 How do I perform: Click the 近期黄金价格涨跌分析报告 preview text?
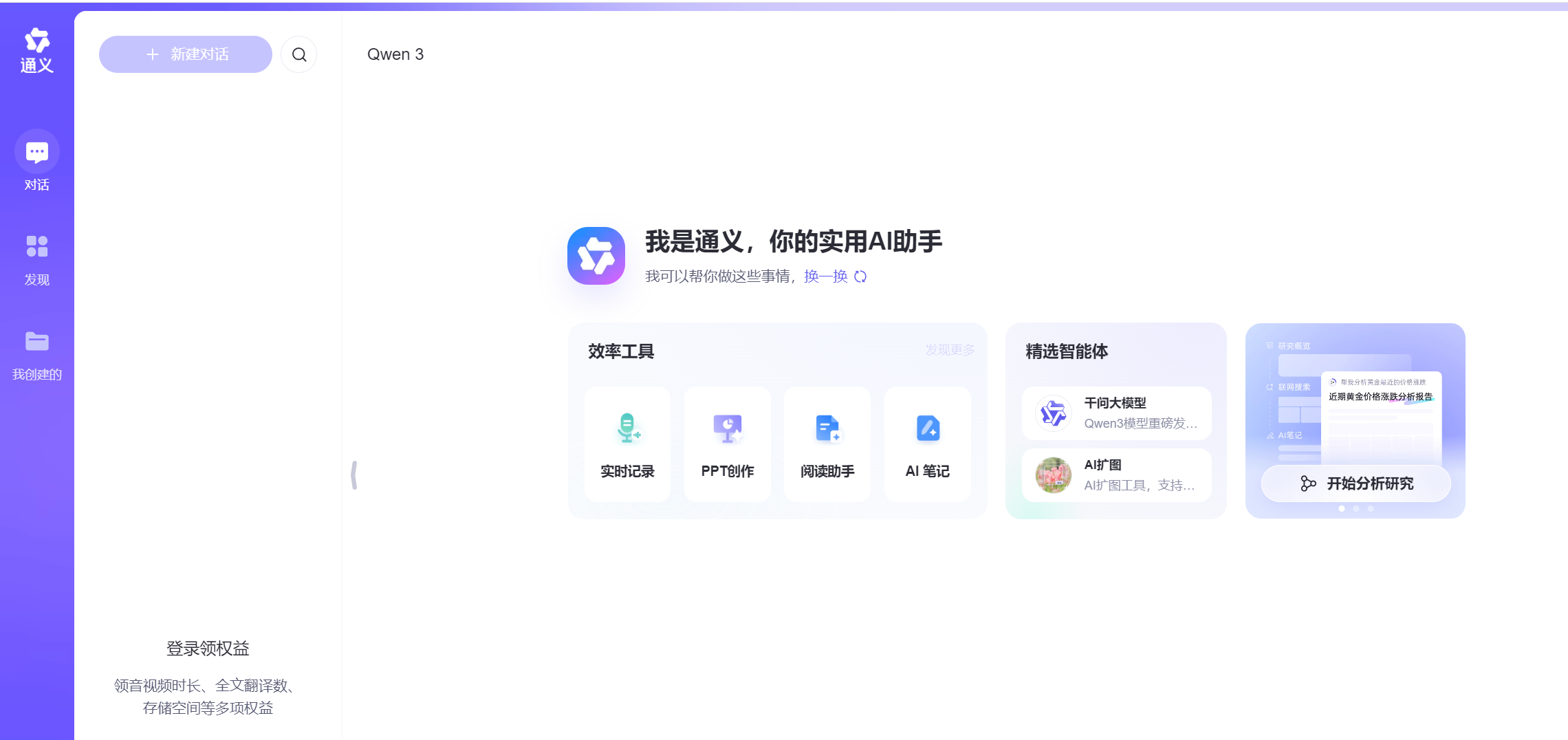tap(1381, 397)
